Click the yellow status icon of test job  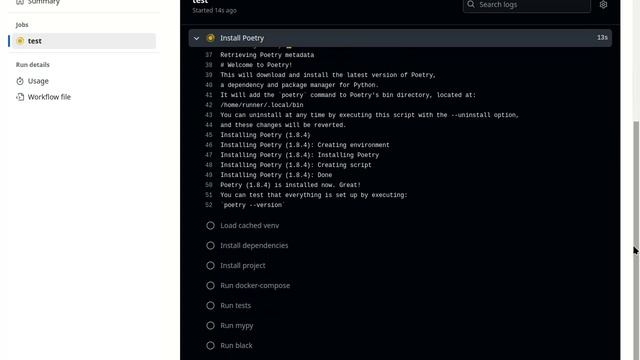click(x=20, y=41)
